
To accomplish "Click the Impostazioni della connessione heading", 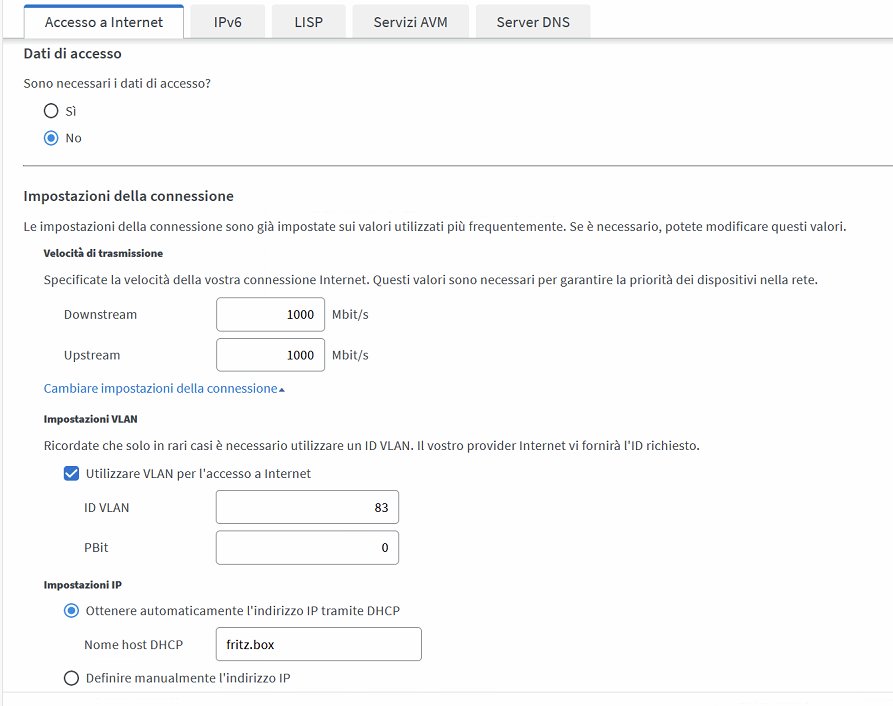I will point(128,196).
